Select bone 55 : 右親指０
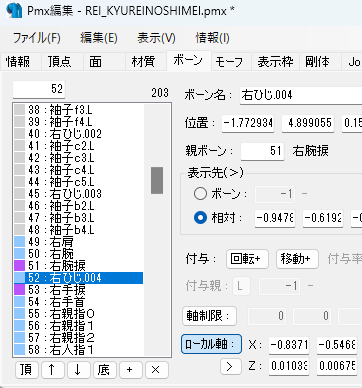 point(79,314)
